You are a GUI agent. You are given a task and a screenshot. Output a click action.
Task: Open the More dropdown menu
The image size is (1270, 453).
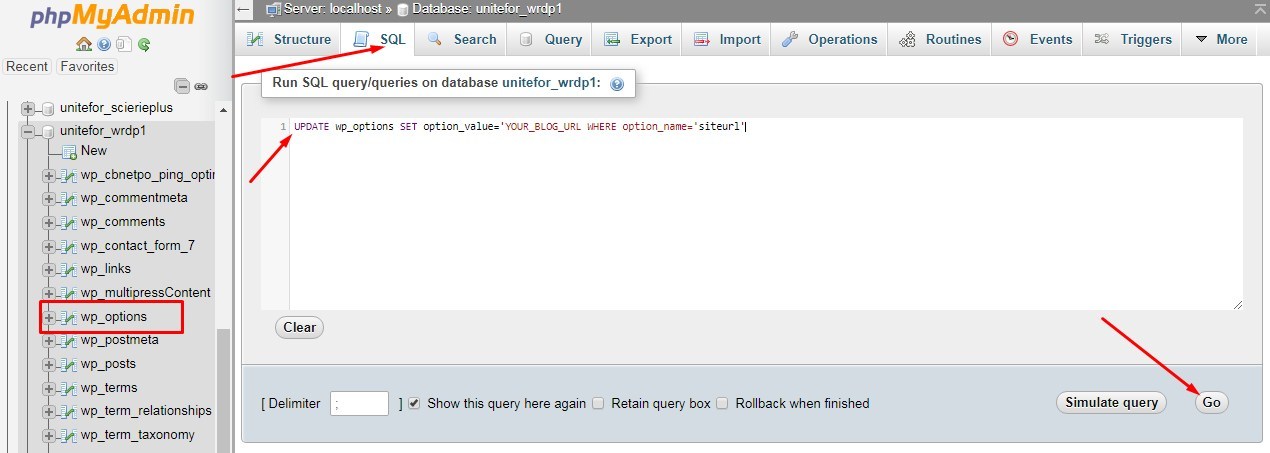[1221, 39]
